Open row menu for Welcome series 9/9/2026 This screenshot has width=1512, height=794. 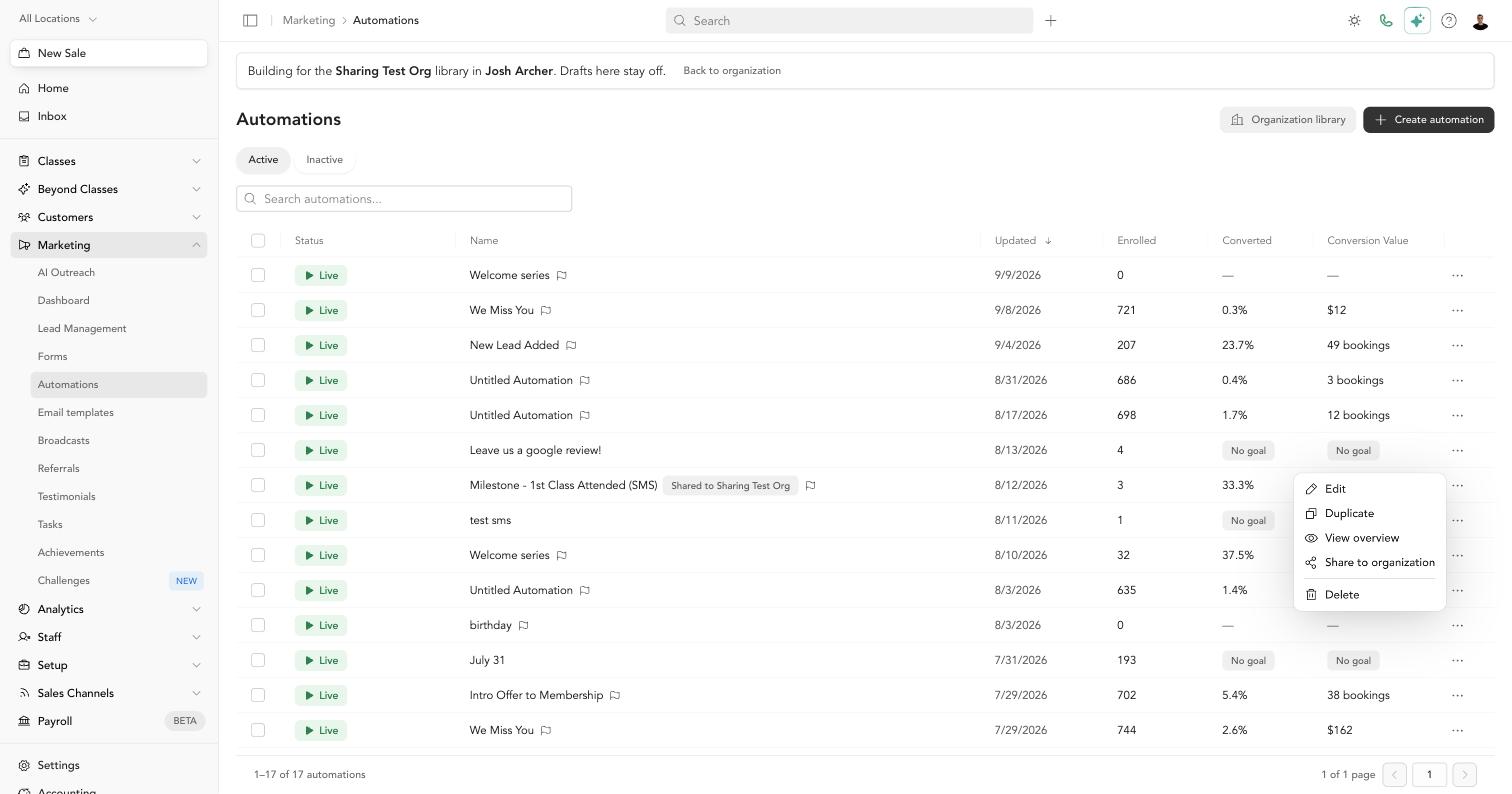click(x=1457, y=275)
